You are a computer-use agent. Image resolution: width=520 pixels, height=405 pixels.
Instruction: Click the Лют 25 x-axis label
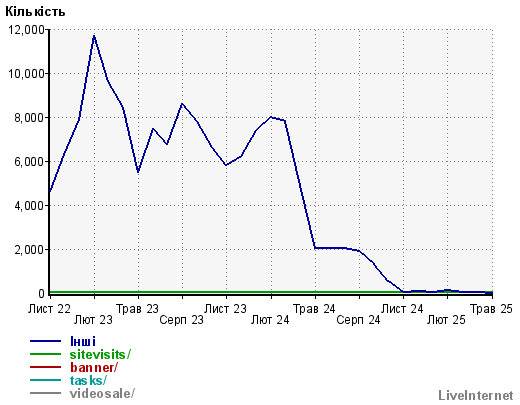point(446,320)
